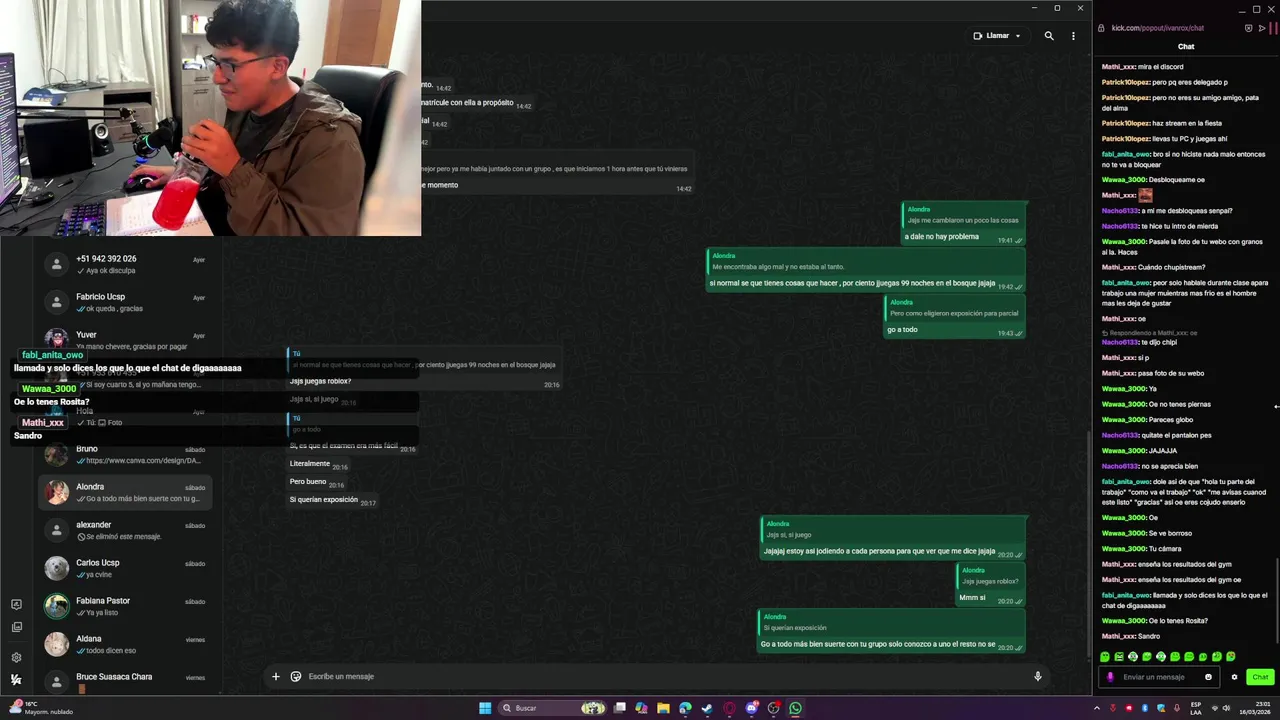Click the plus attach button in message bar

[276, 677]
